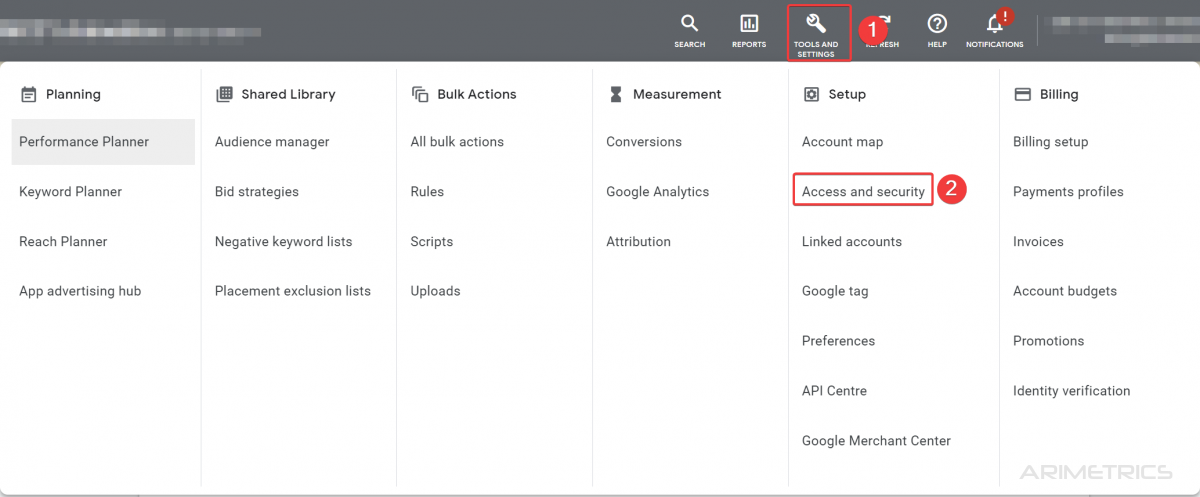Open Payments profiles
This screenshot has width=1200, height=497.
tap(1068, 192)
